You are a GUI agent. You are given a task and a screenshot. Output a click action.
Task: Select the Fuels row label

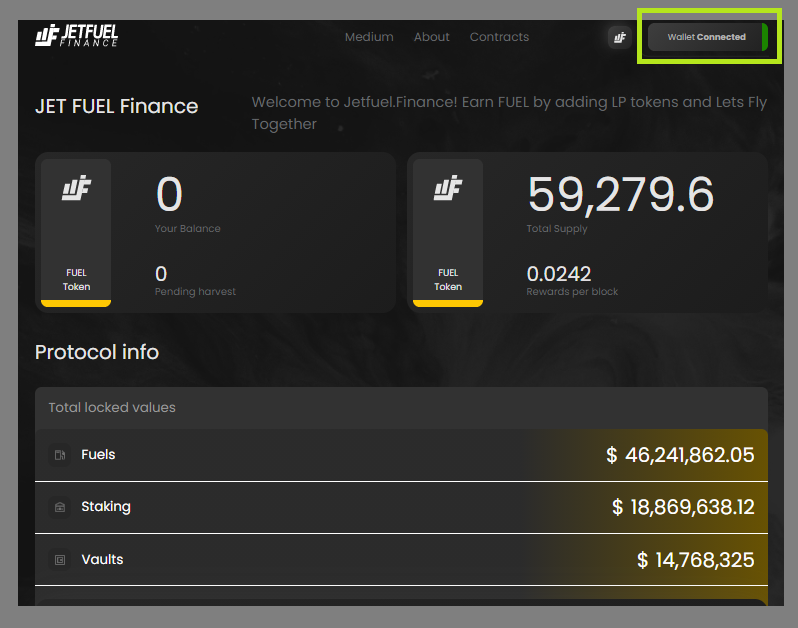(98, 454)
